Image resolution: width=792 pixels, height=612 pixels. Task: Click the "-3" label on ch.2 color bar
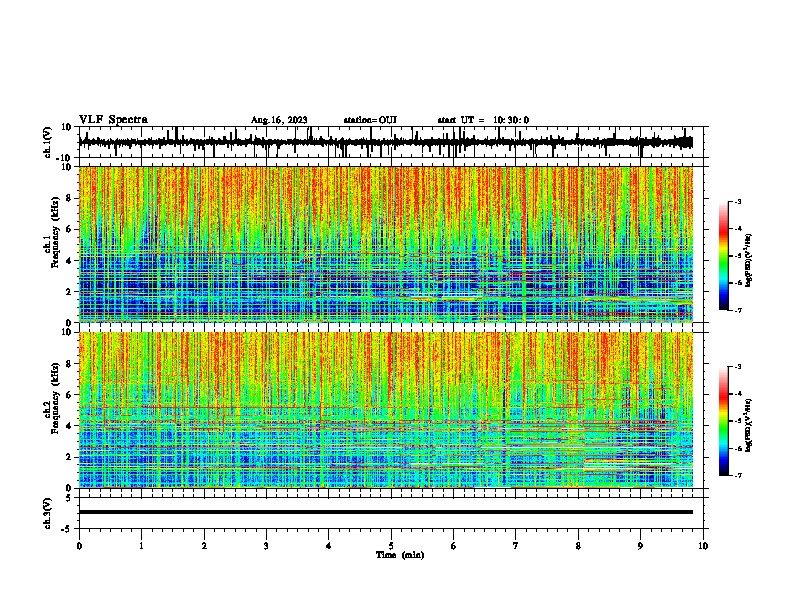(x=738, y=367)
